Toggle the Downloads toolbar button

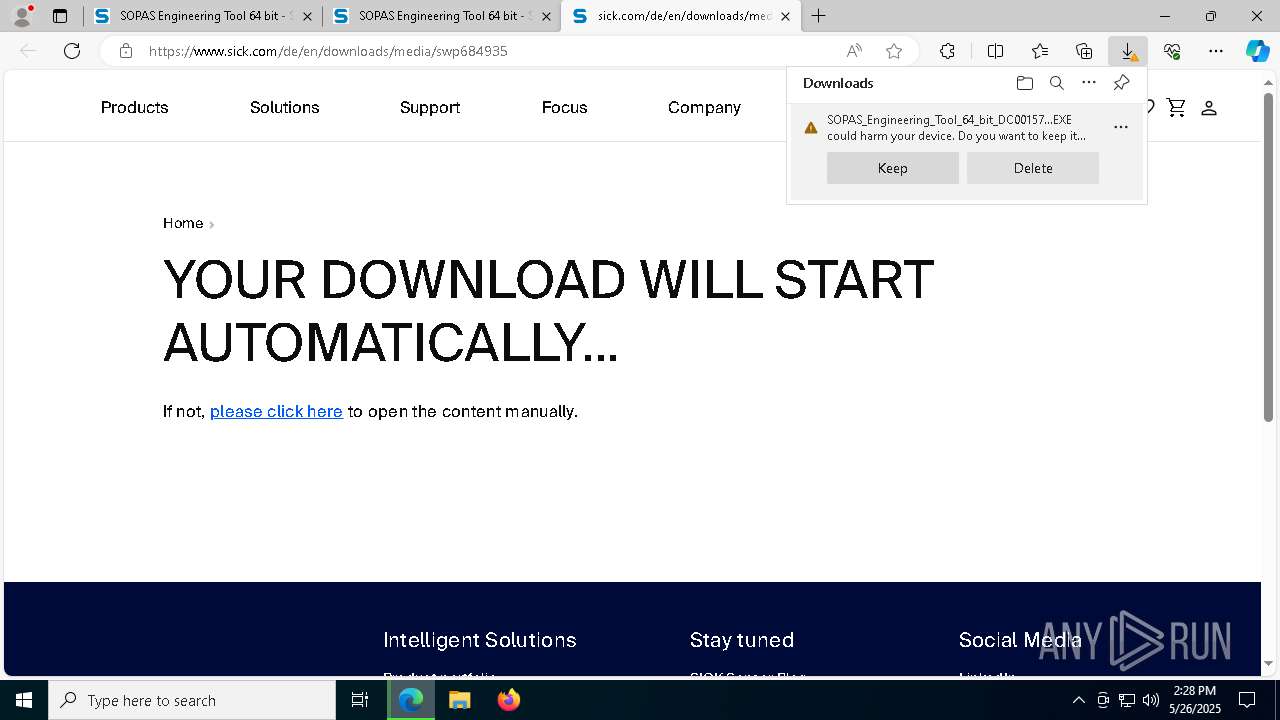[x=1128, y=51]
